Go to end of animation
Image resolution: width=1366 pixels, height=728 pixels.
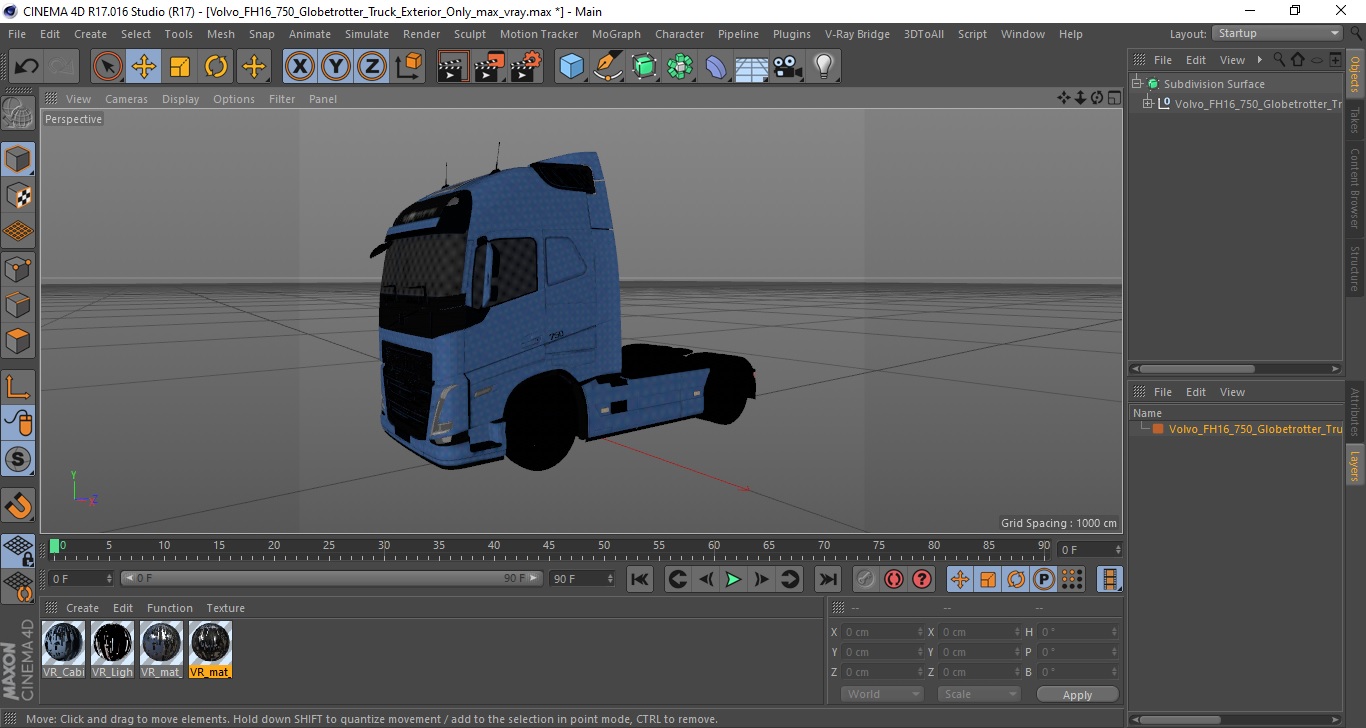[827, 579]
